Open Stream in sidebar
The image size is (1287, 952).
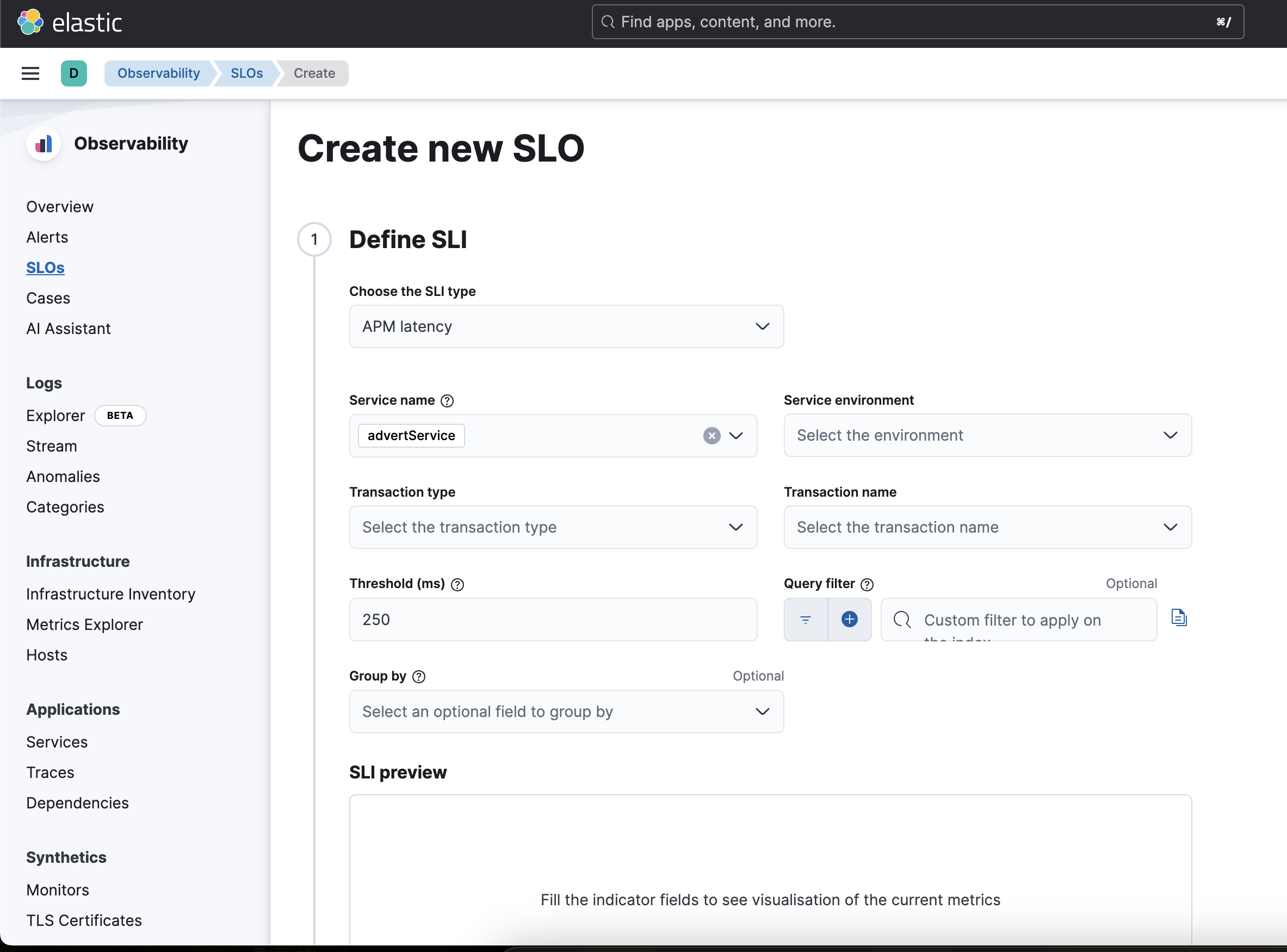(x=51, y=446)
